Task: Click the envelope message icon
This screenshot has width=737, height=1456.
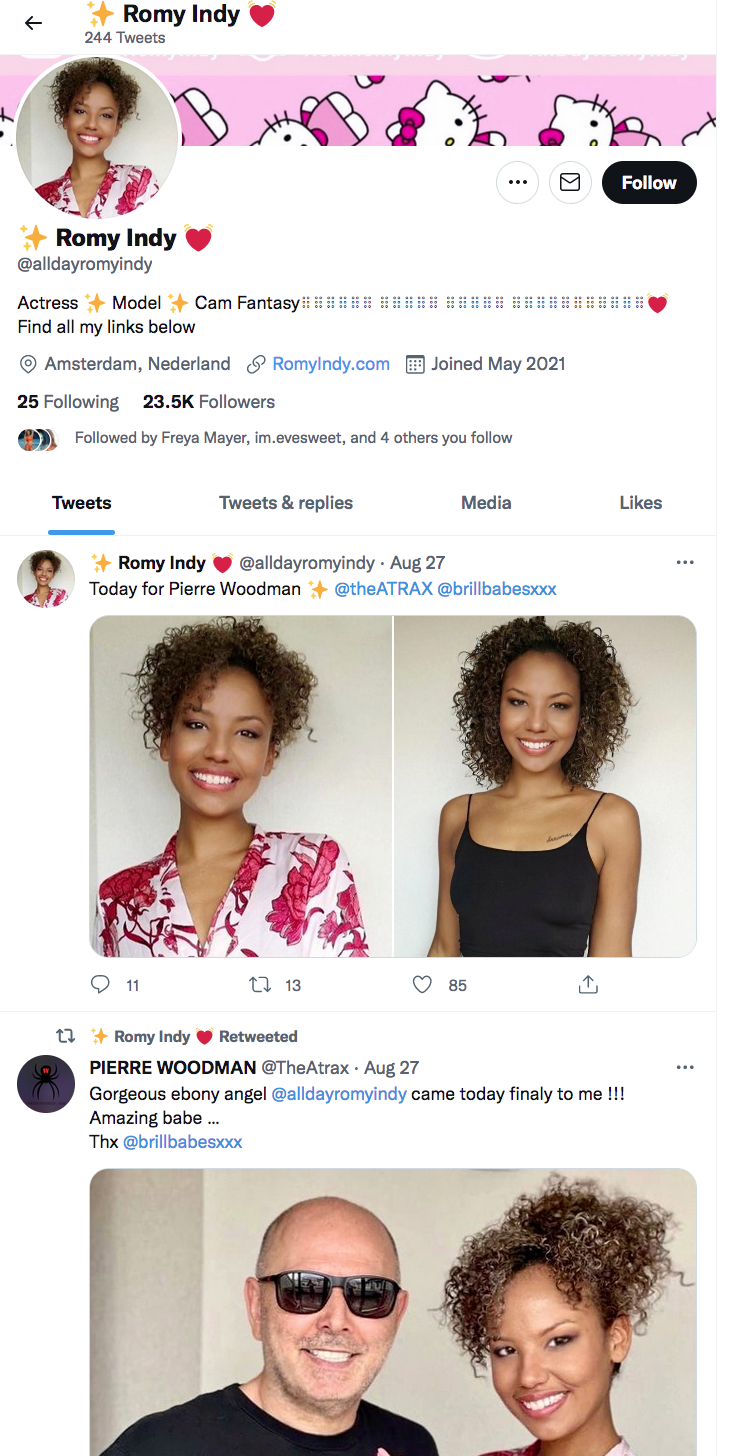Action: (570, 183)
